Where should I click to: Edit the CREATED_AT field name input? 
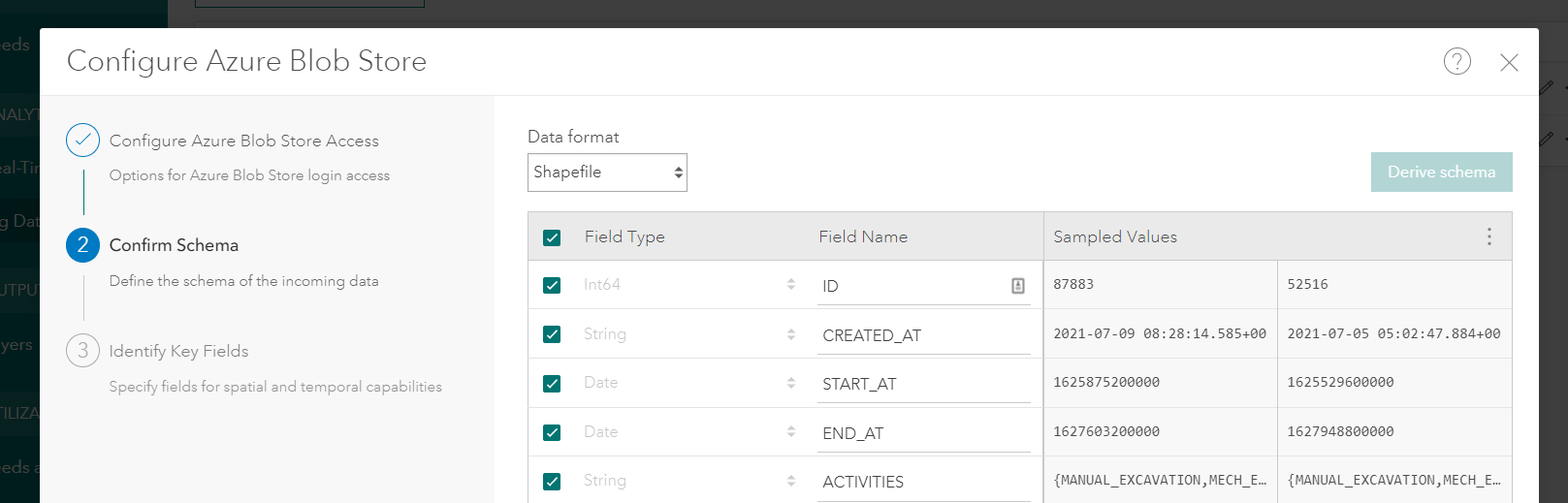(x=923, y=335)
